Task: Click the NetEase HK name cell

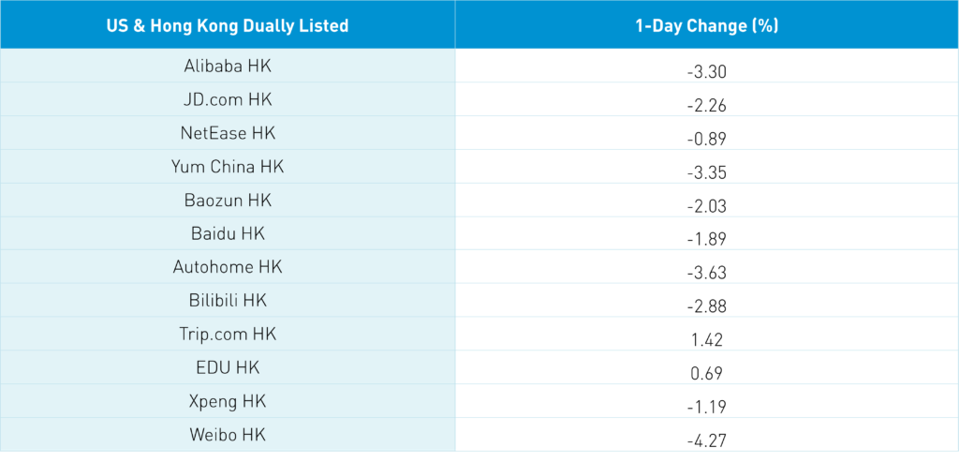Action: coord(227,133)
